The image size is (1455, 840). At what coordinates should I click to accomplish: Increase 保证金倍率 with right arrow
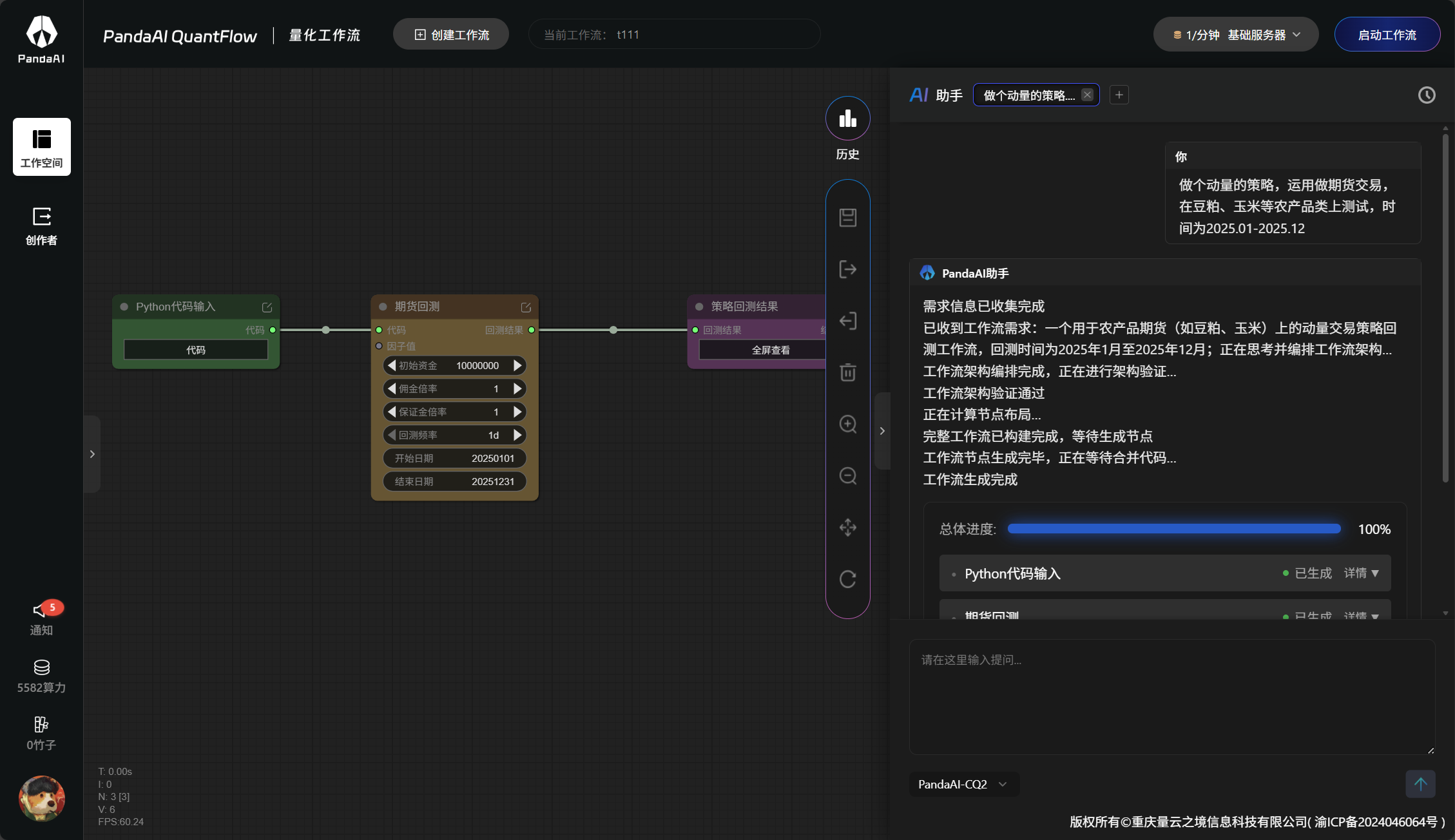coord(517,412)
